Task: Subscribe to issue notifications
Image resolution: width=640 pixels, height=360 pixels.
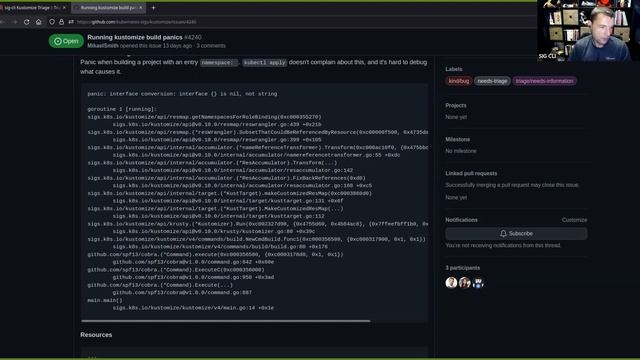Action: tap(516, 233)
